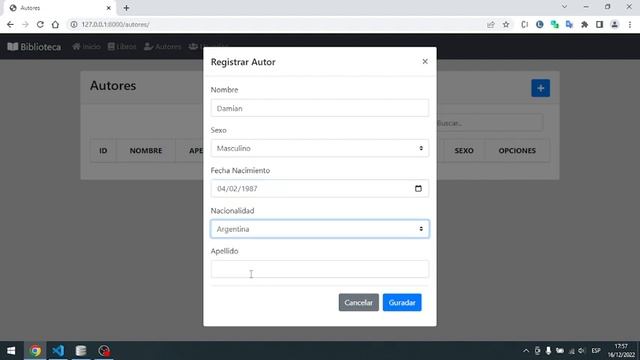Screen dimensions: 640x360
Task: Click the blue Guardar button
Action: [x=402, y=302]
